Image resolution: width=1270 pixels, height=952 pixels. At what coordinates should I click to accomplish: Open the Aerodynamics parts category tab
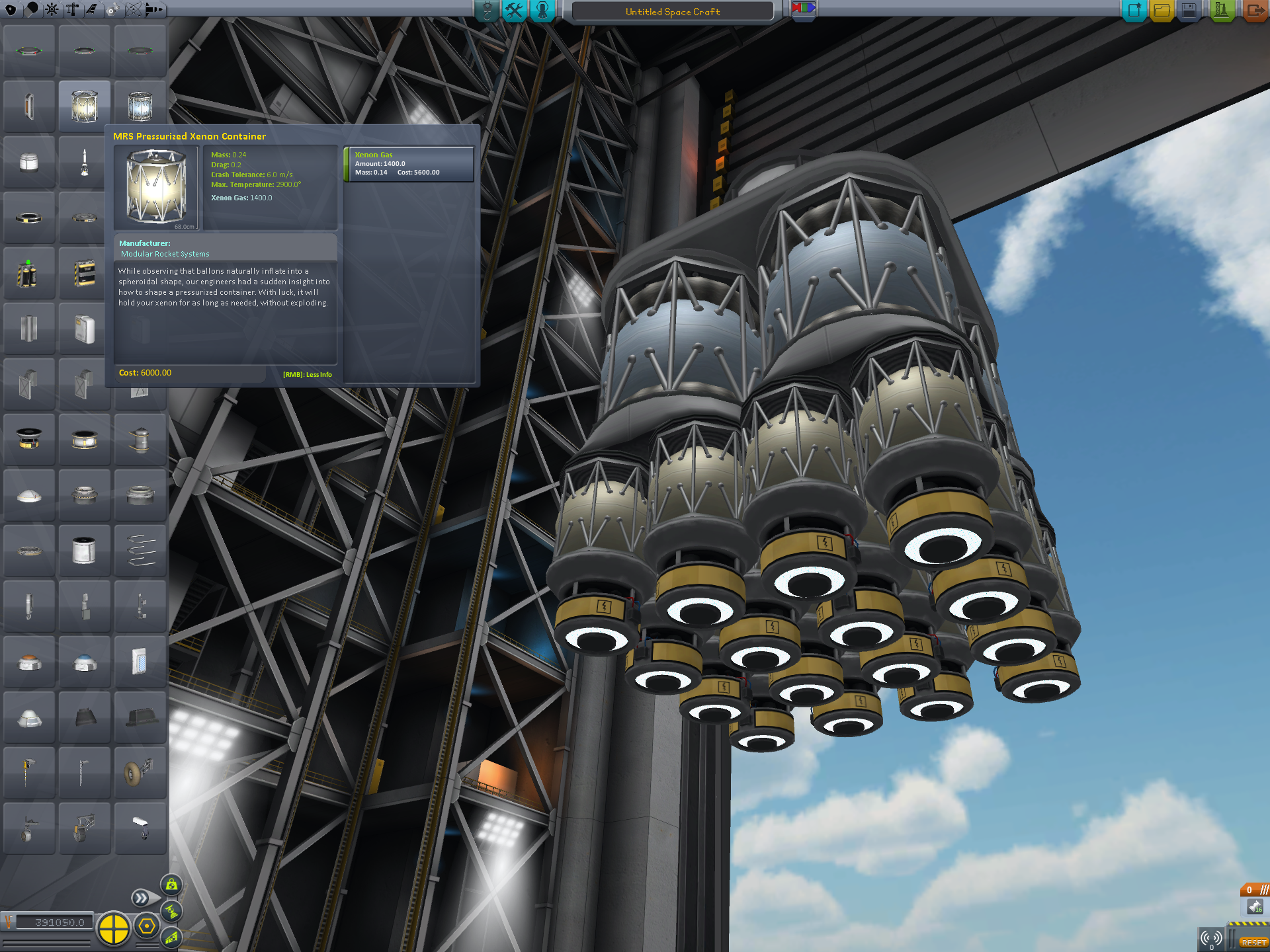(x=92, y=9)
